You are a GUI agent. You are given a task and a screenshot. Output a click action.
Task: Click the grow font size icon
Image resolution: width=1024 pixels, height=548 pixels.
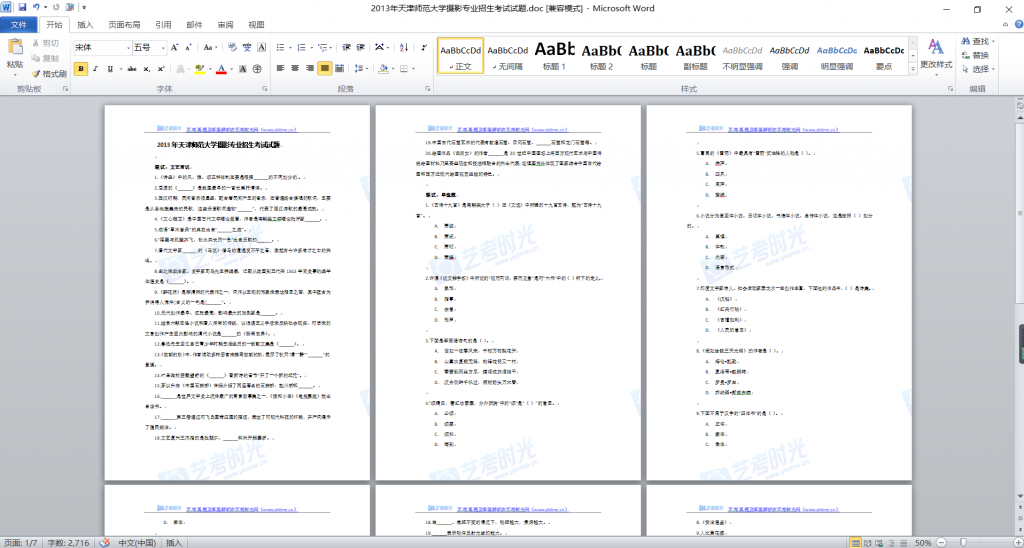(174, 47)
